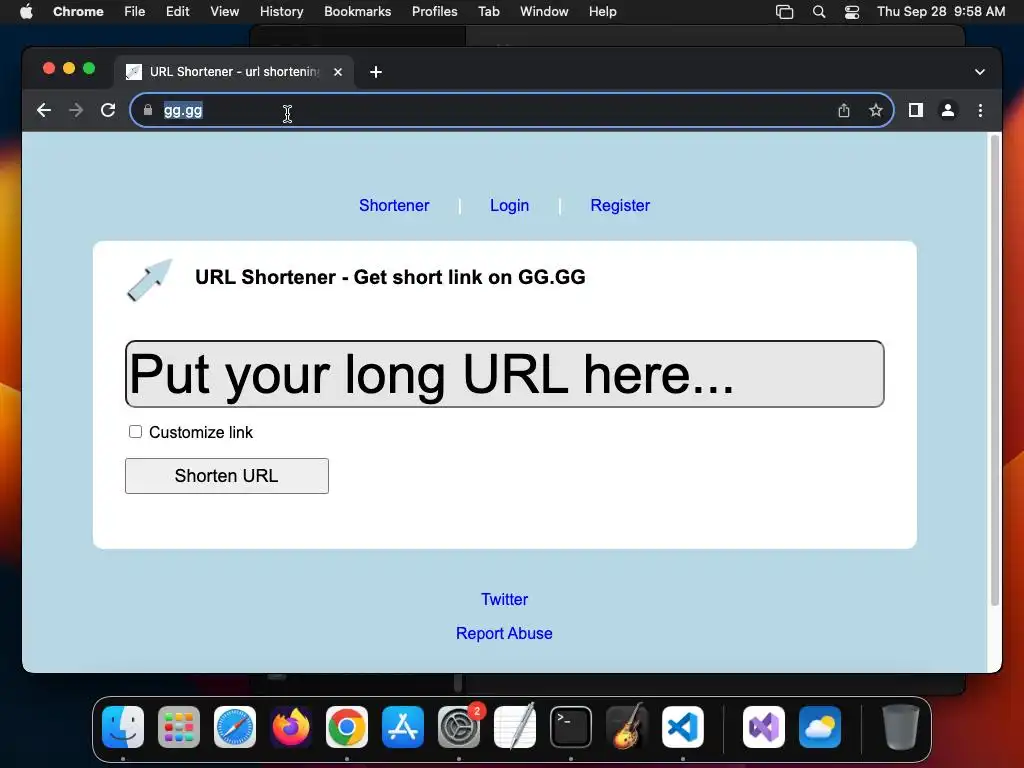Bookmark this tab with the star icon
The height and width of the screenshot is (768, 1024).
[876, 110]
